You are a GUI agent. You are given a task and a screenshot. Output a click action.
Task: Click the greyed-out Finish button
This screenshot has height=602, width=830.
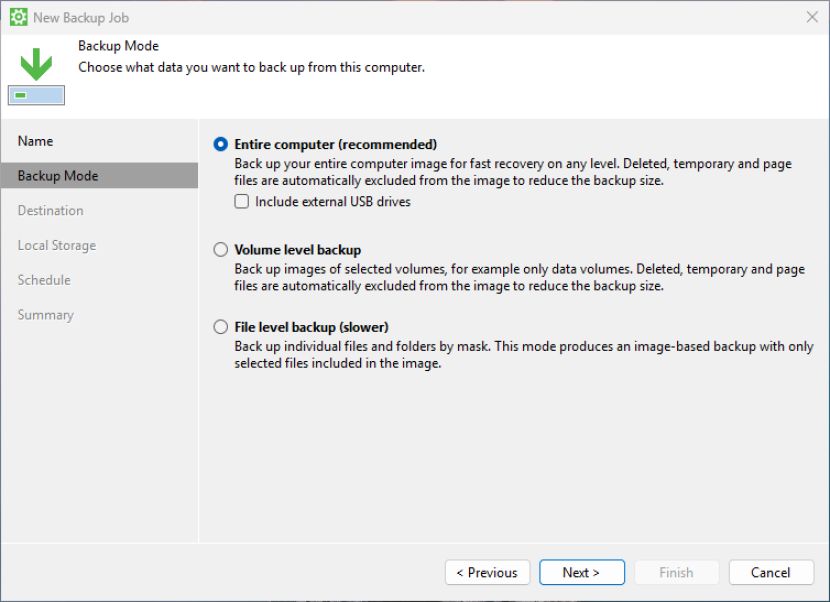point(676,572)
